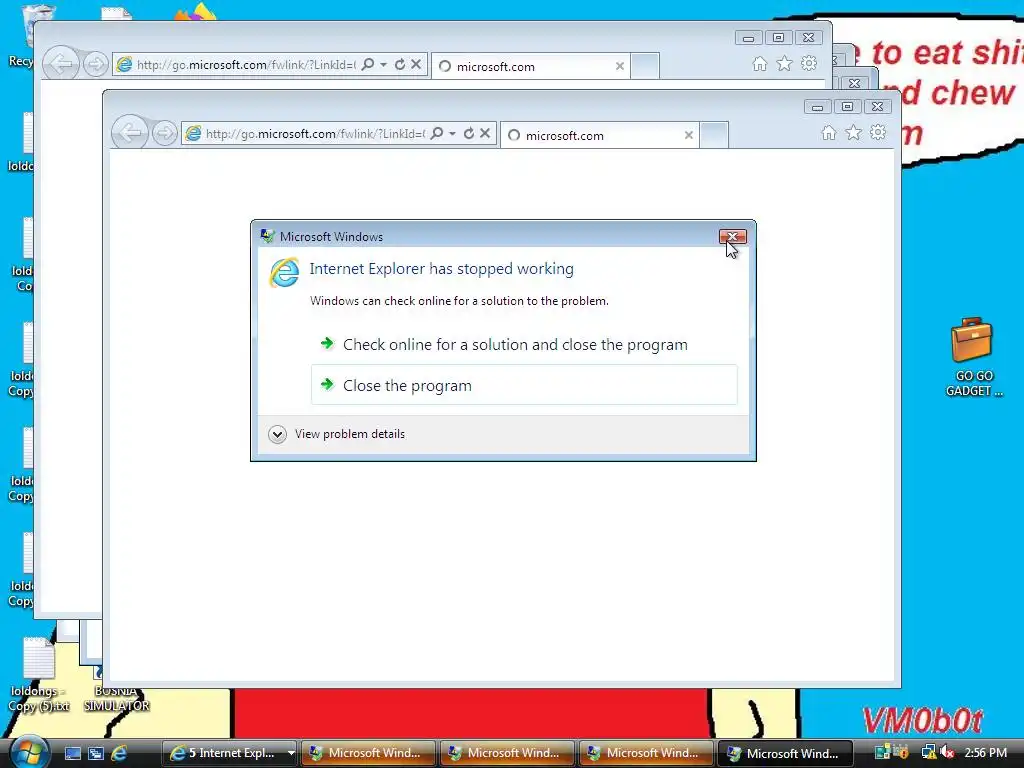Click Switch between windows quick launch icon

tap(96, 753)
